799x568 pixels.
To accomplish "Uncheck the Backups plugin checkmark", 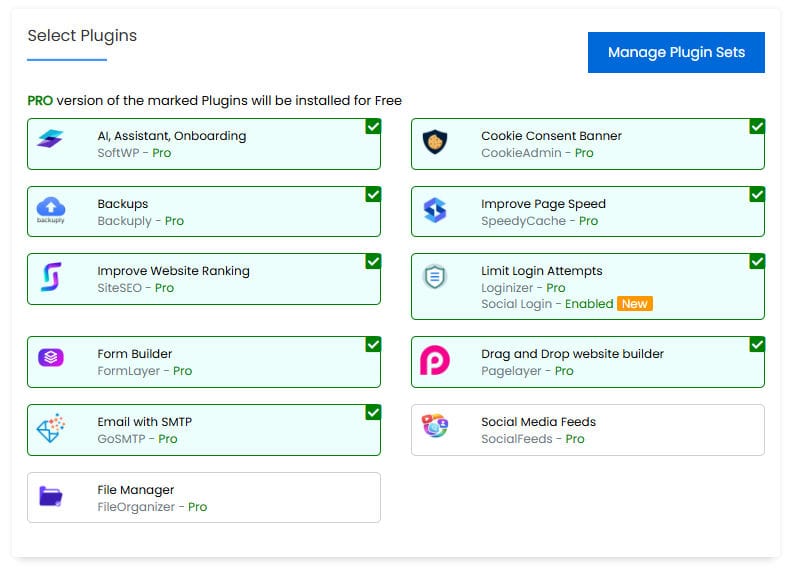I will click(x=373, y=194).
